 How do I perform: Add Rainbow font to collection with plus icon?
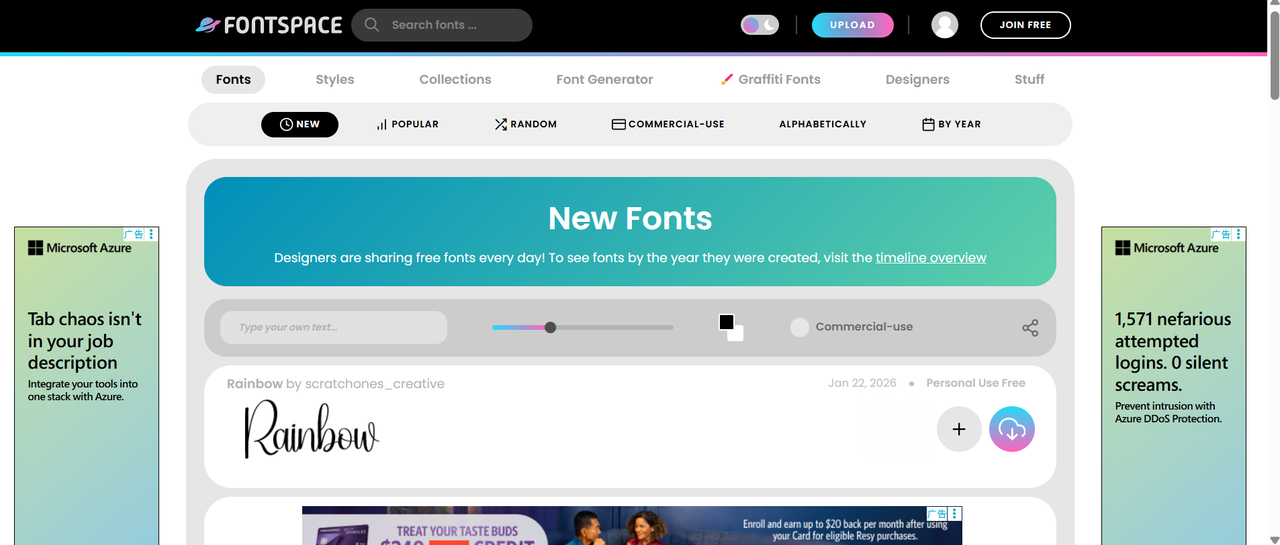pos(958,429)
